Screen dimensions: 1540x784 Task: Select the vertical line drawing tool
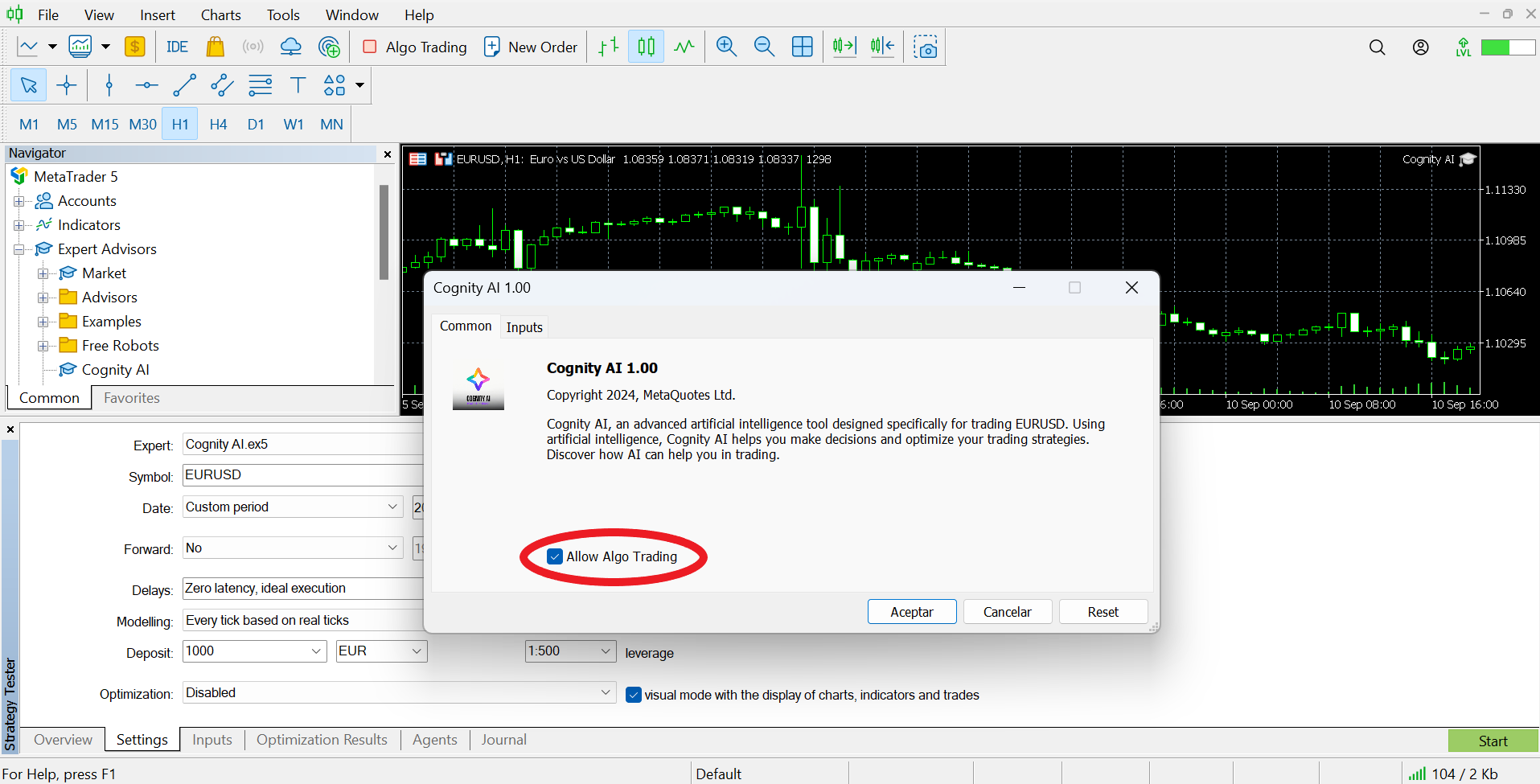(109, 85)
